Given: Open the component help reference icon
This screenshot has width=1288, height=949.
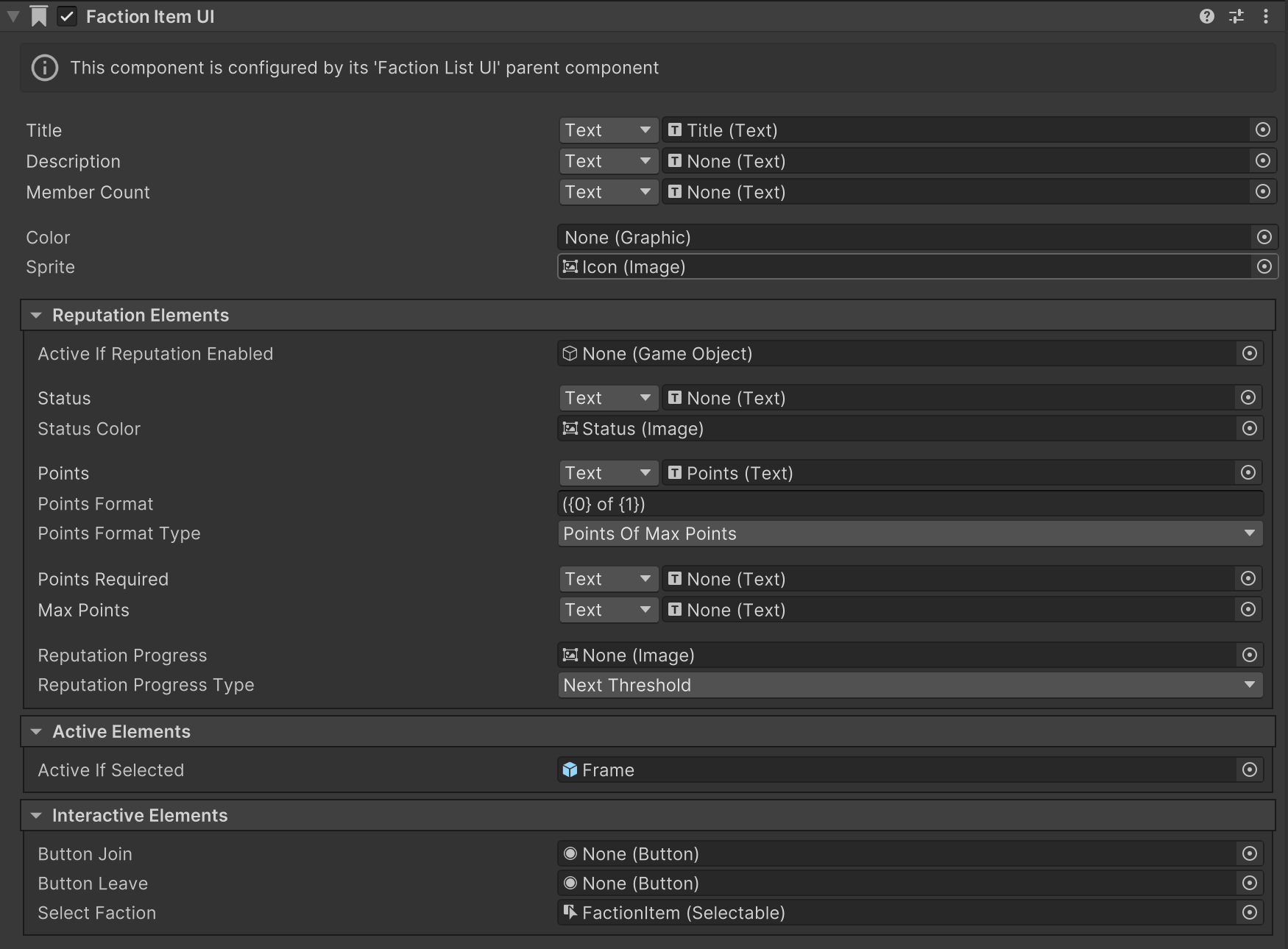Looking at the screenshot, I should [x=1206, y=16].
